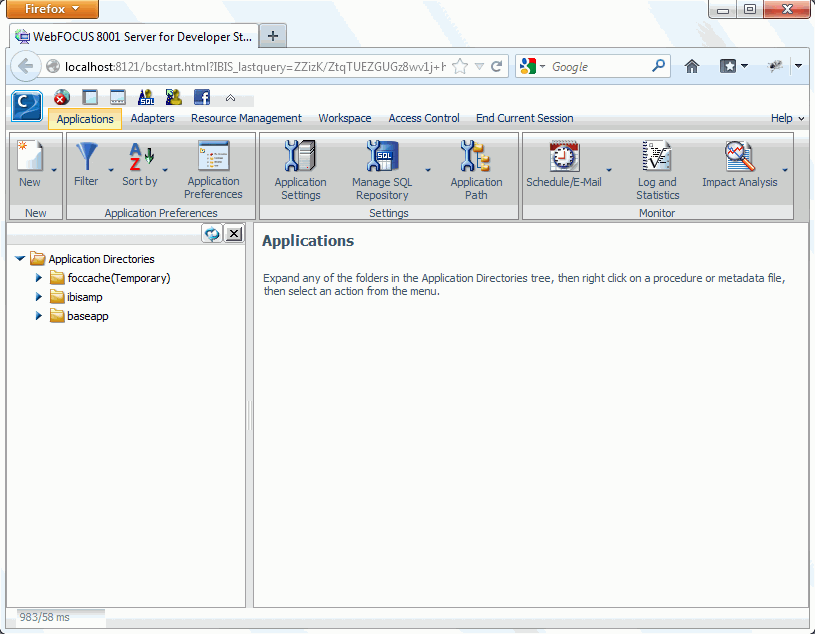Open a new browser tab

[x=272, y=36]
